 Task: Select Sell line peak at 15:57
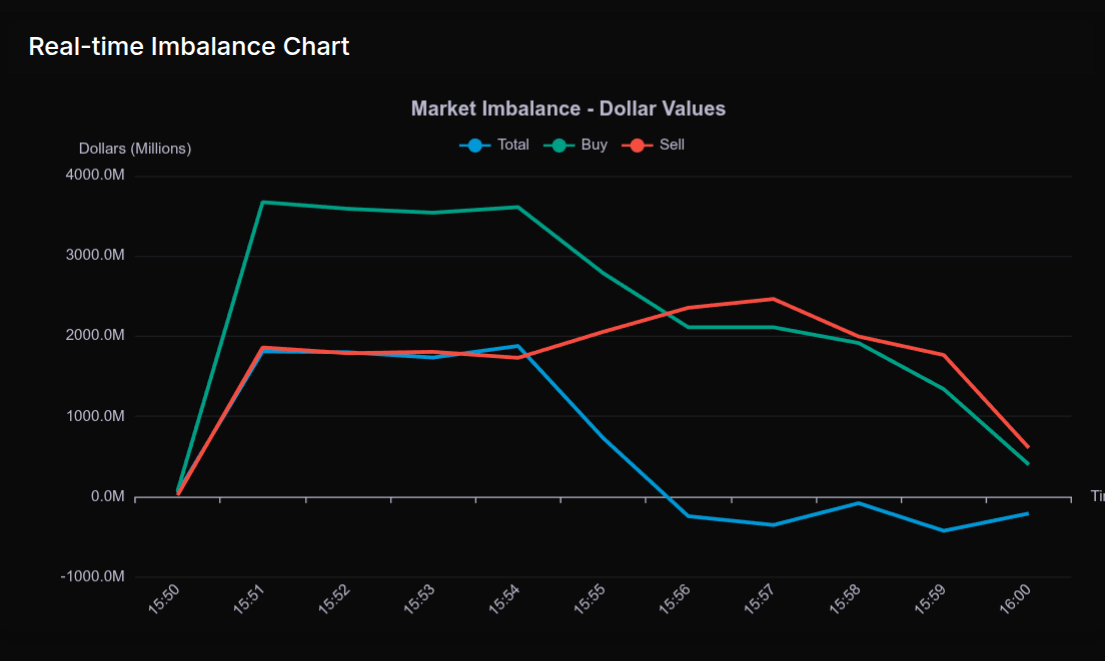click(x=773, y=299)
